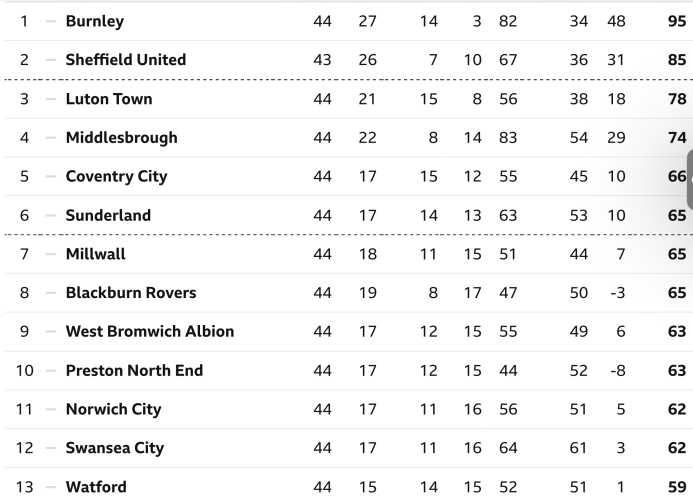Click the grey scroll handle at right edge

click(688, 180)
